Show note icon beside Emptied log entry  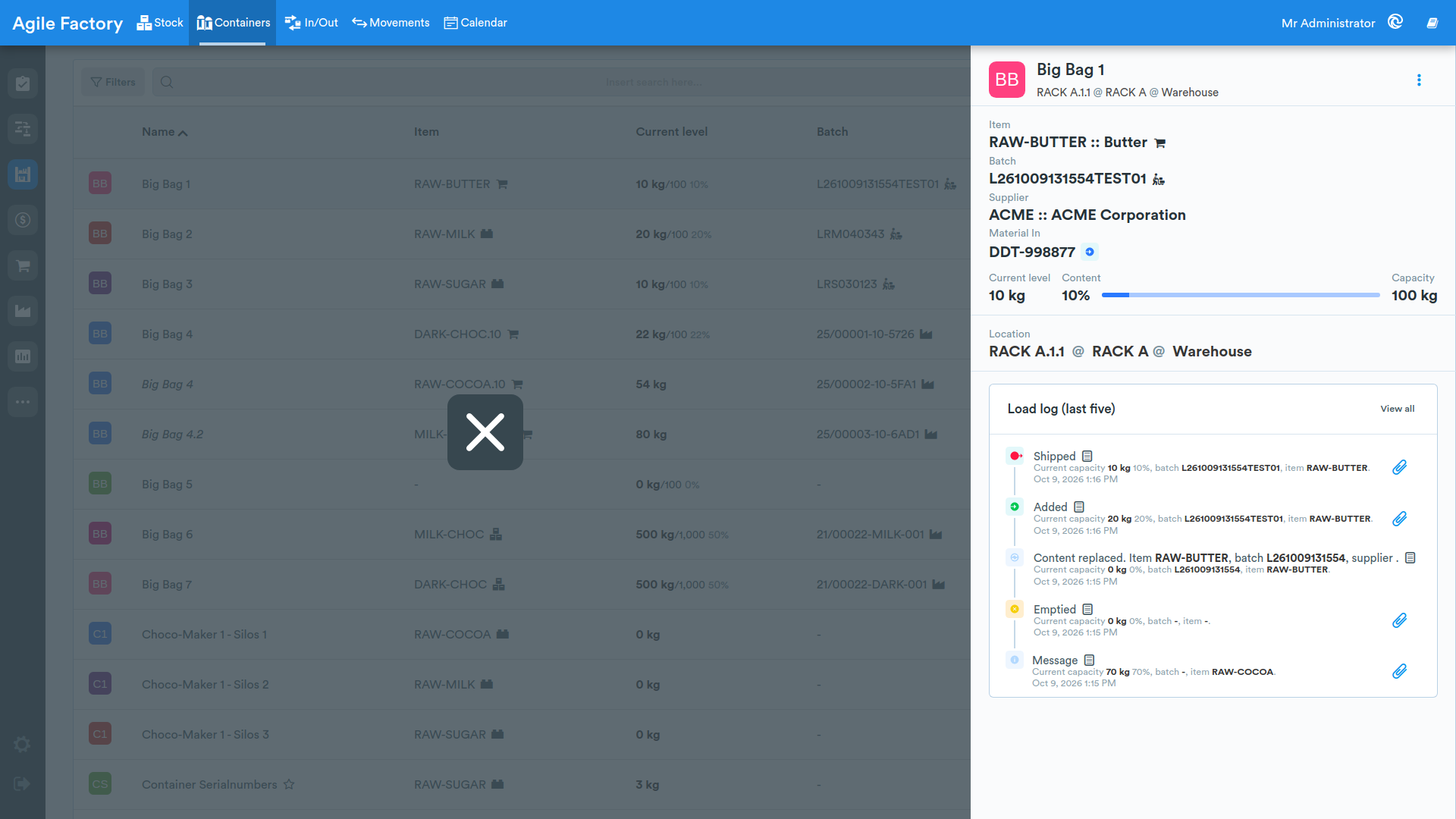pos(1087,609)
